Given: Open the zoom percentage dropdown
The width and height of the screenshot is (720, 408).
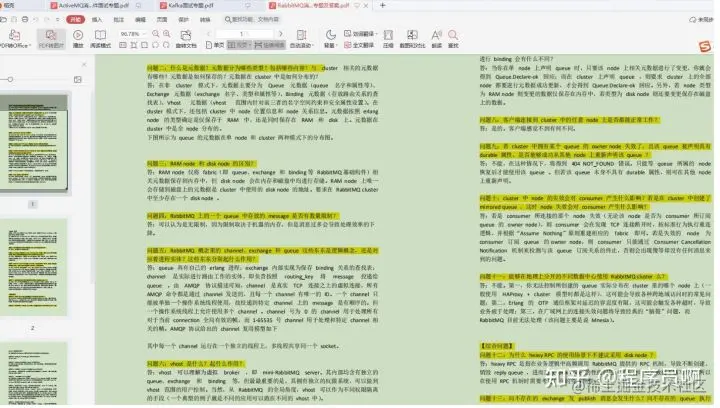Looking at the screenshot, I should tap(144, 34).
